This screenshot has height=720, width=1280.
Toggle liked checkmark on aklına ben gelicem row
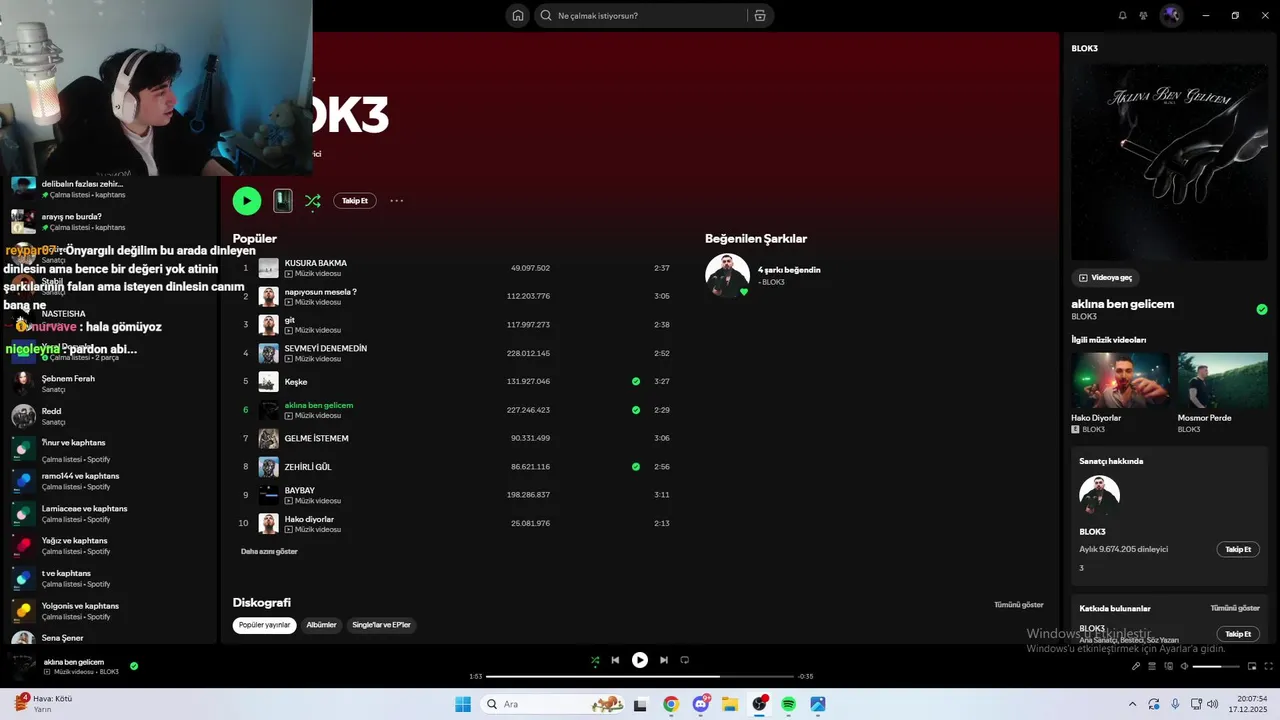[x=636, y=410]
